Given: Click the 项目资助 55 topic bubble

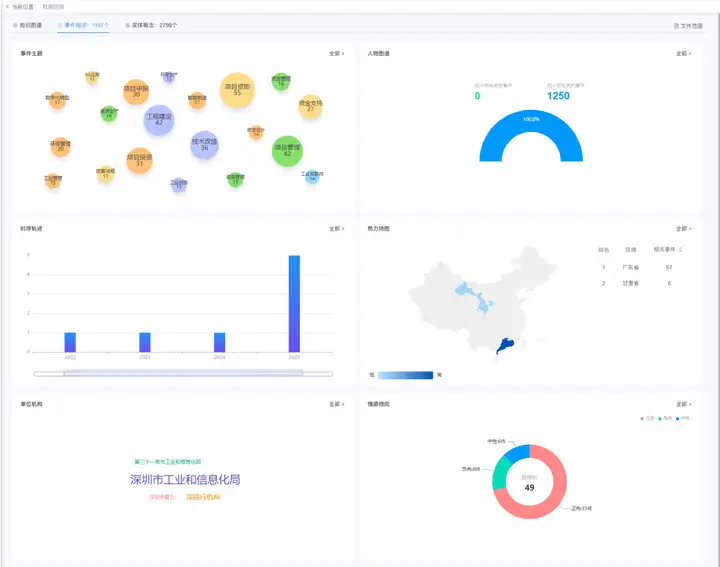Looking at the screenshot, I should click(238, 90).
